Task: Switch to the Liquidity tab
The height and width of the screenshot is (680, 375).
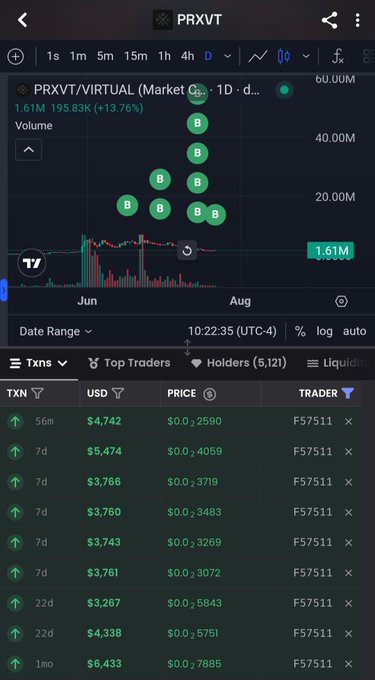Action: tap(336, 363)
